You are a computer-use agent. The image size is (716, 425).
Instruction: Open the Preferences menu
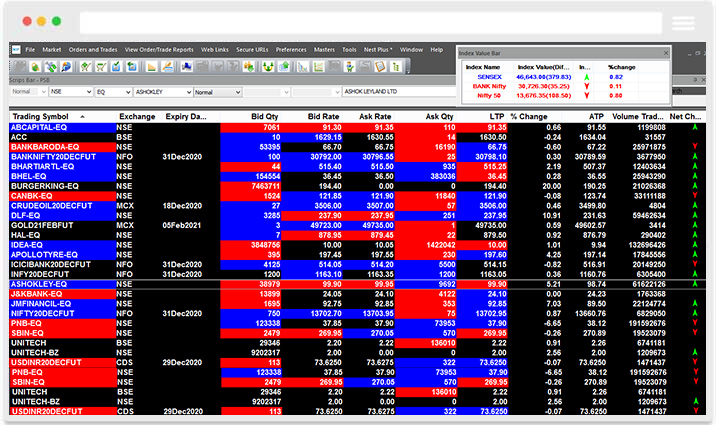[x=291, y=49]
